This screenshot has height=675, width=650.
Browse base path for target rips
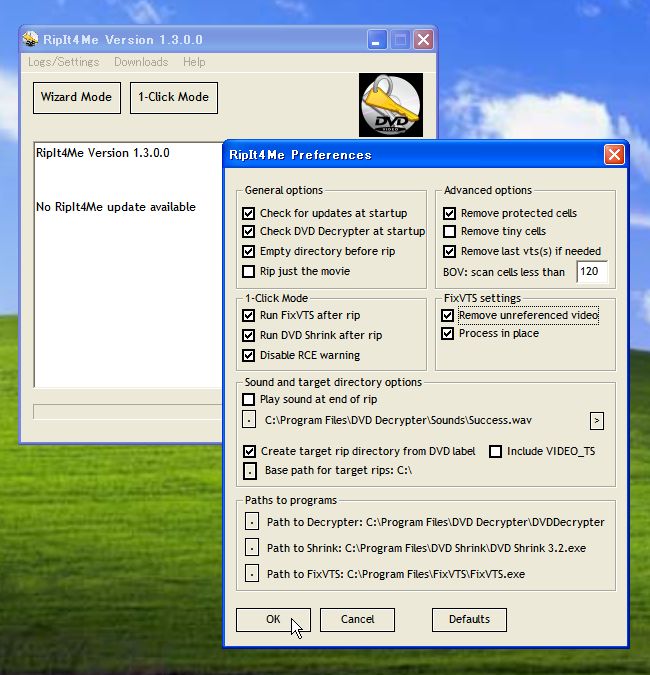click(x=250, y=471)
